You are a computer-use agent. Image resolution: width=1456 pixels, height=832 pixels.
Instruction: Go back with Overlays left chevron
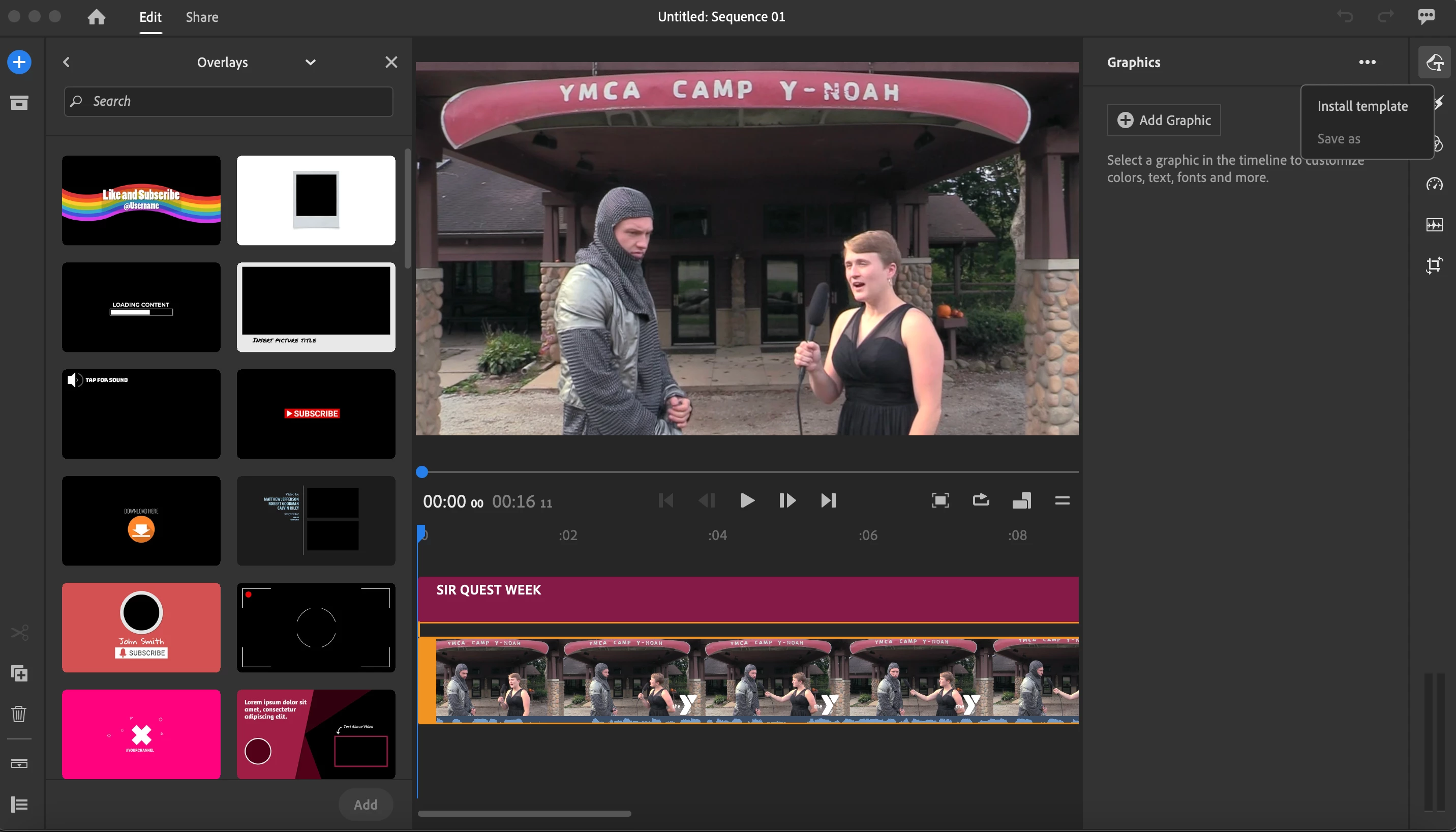point(66,62)
